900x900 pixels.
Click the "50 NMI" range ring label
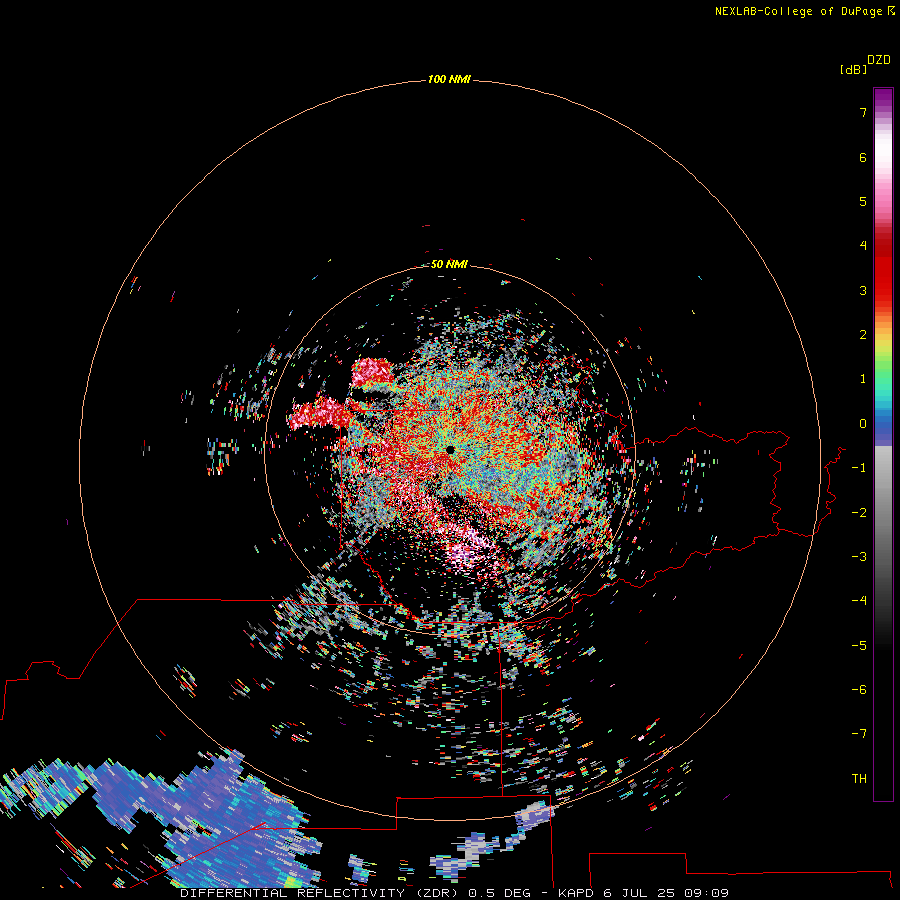pos(449,264)
